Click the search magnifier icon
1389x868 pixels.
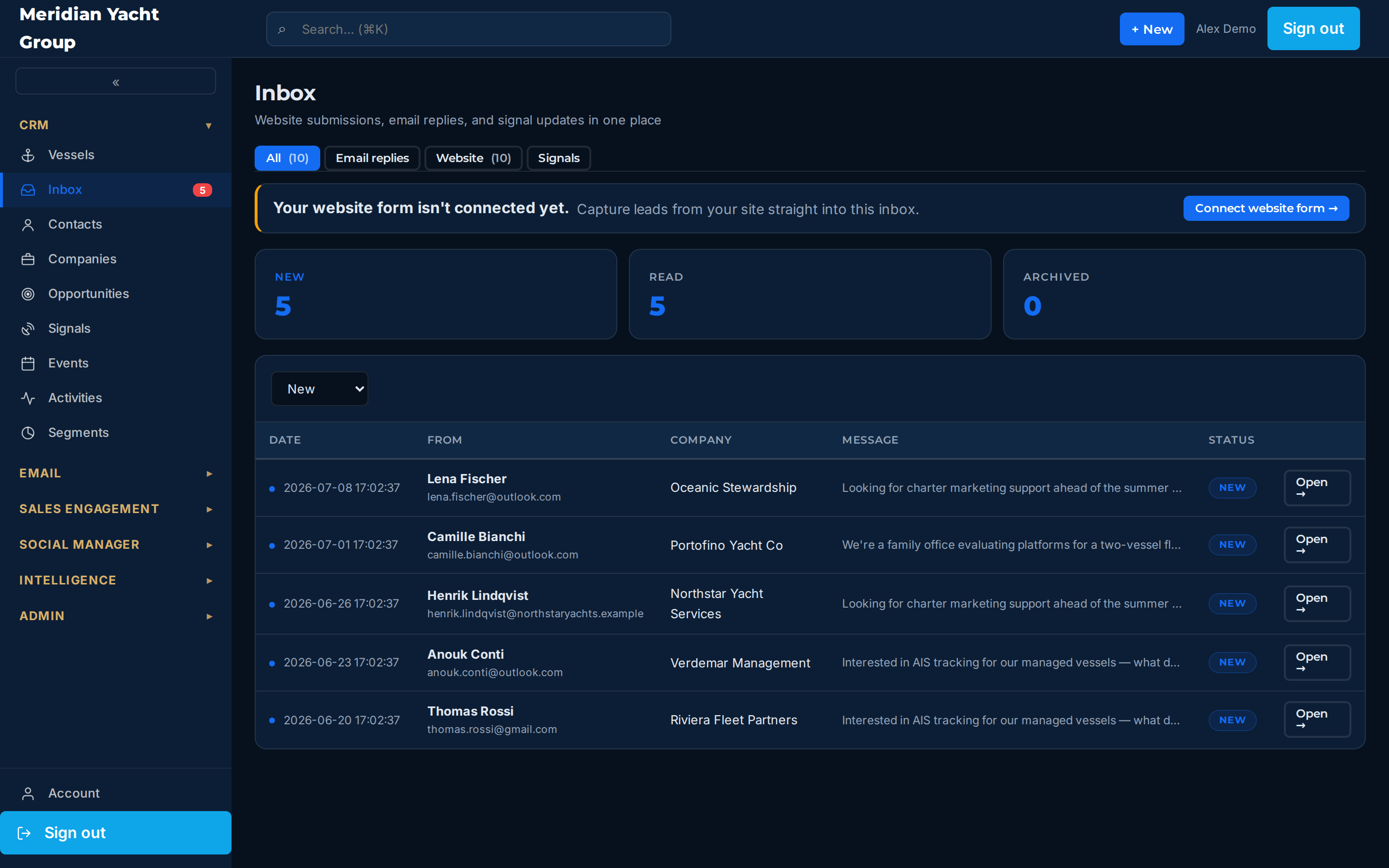281,29
